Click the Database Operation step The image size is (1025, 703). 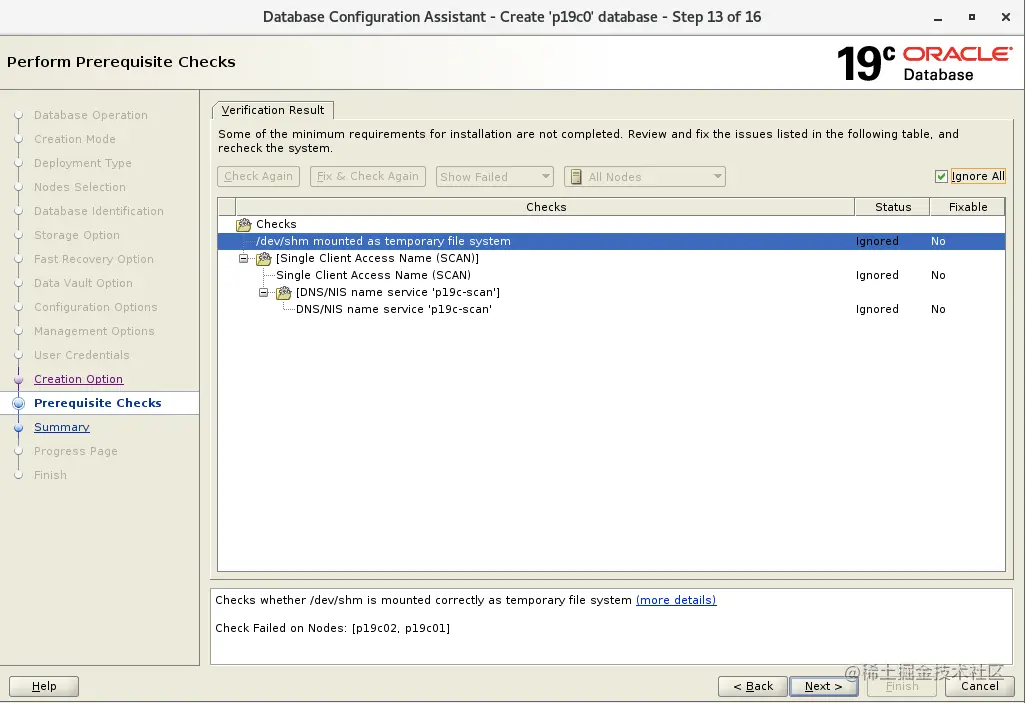point(91,115)
